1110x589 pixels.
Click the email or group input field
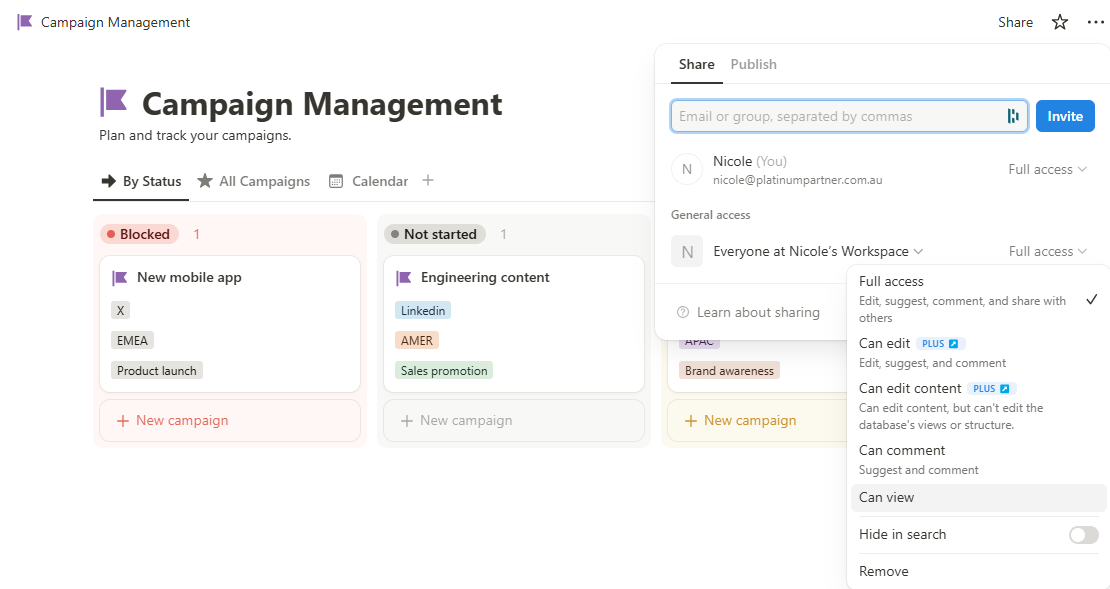[x=849, y=116]
